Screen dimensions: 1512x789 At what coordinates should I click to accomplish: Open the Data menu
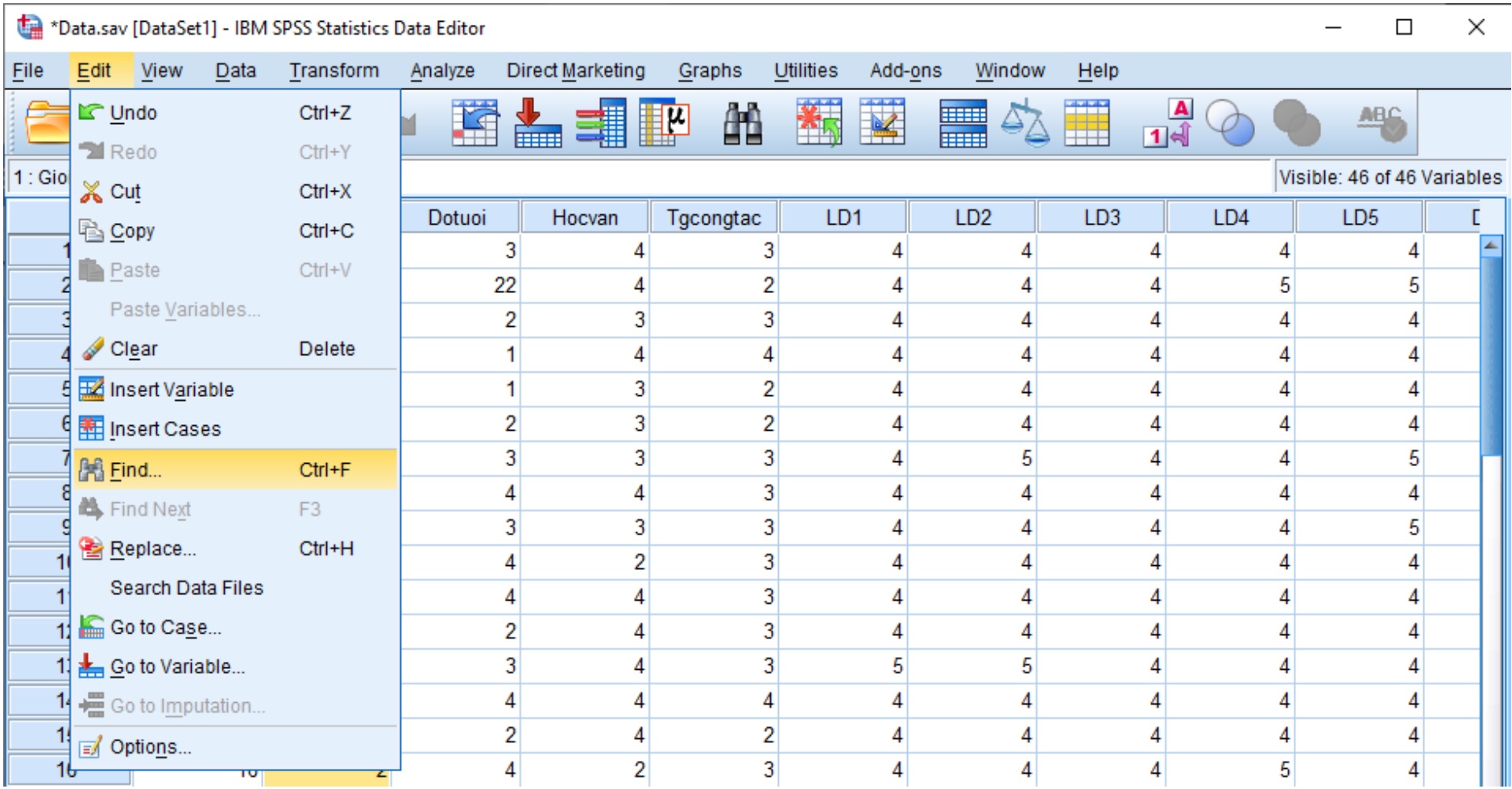coord(235,71)
